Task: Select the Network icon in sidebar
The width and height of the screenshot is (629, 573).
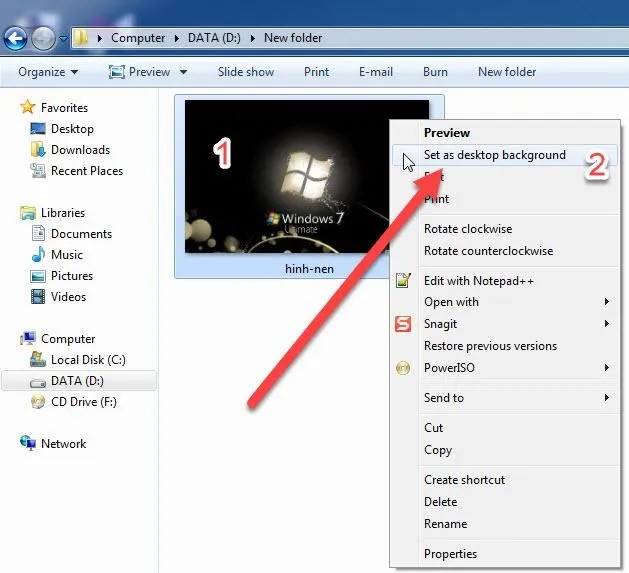Action: pyautogui.click(x=28, y=444)
